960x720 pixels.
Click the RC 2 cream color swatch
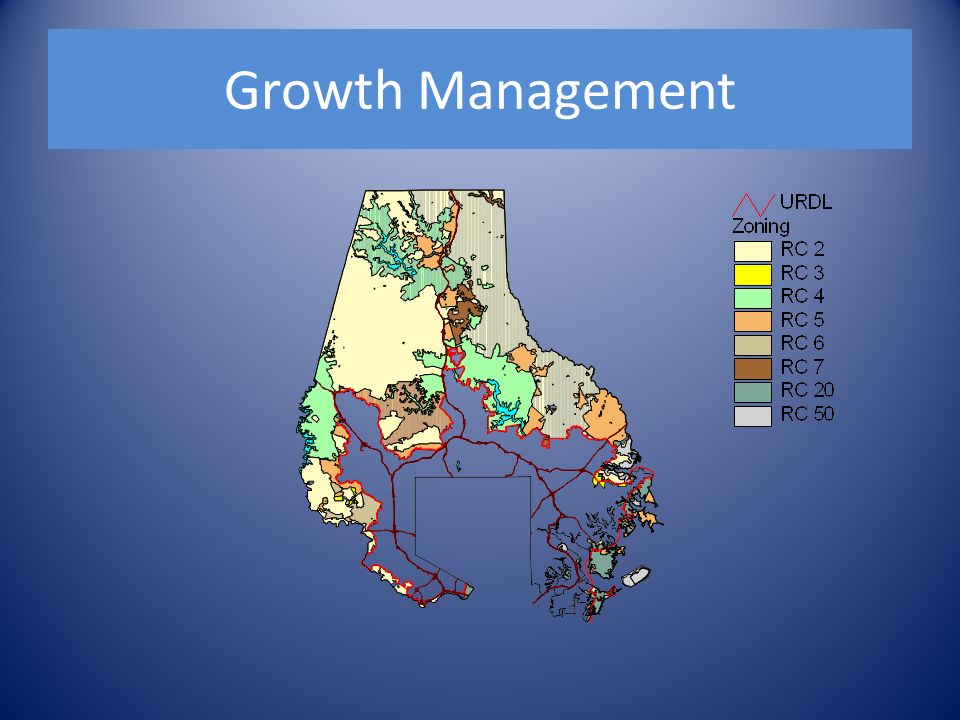[x=752, y=251]
